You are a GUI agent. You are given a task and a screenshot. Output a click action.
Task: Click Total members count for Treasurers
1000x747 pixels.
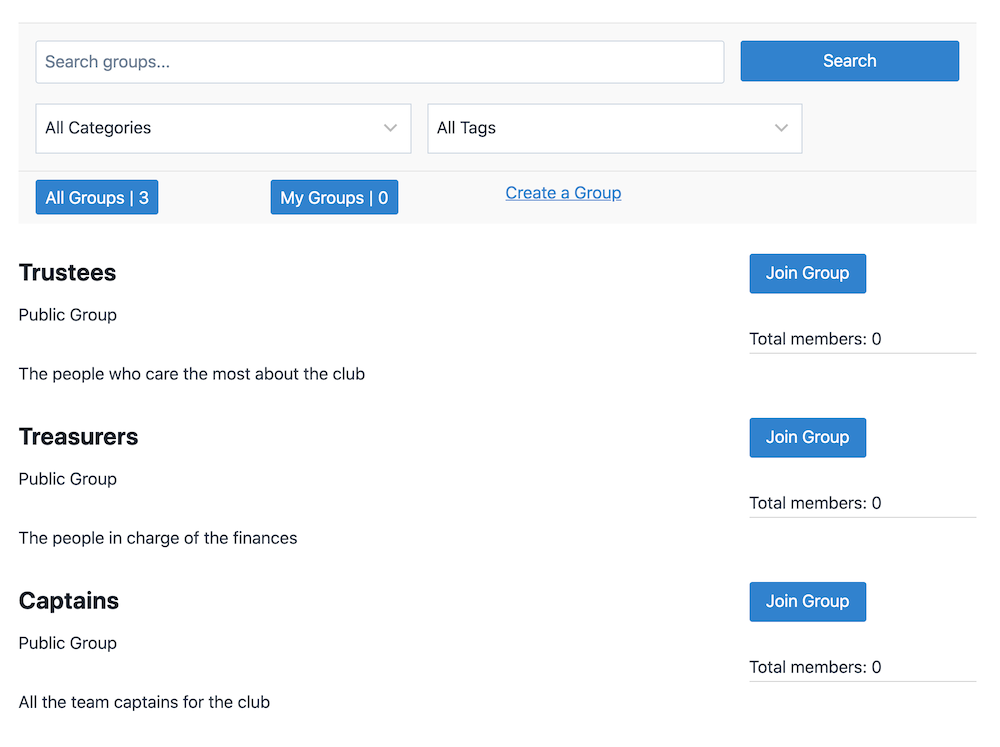[x=815, y=503]
